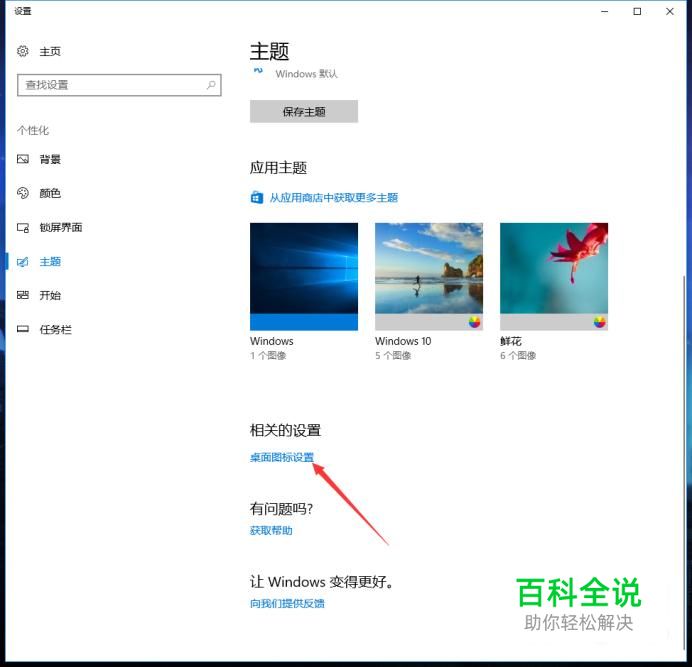Click the 查找设置 search field
This screenshot has width=692, height=667.
click(119, 85)
